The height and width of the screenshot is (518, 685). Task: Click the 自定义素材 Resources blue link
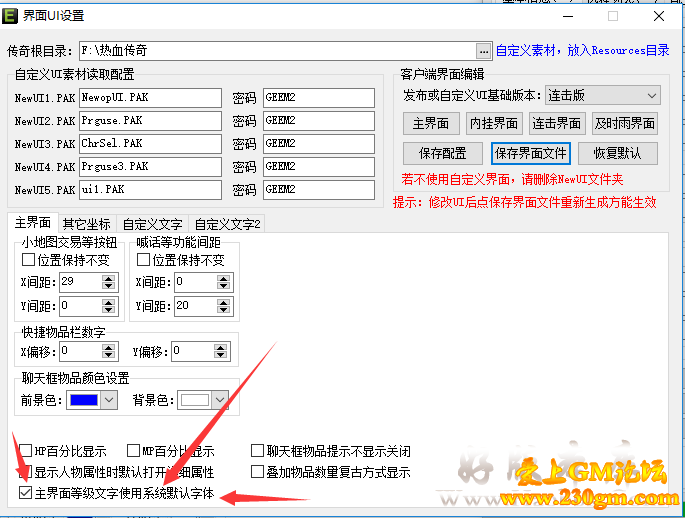[582, 50]
